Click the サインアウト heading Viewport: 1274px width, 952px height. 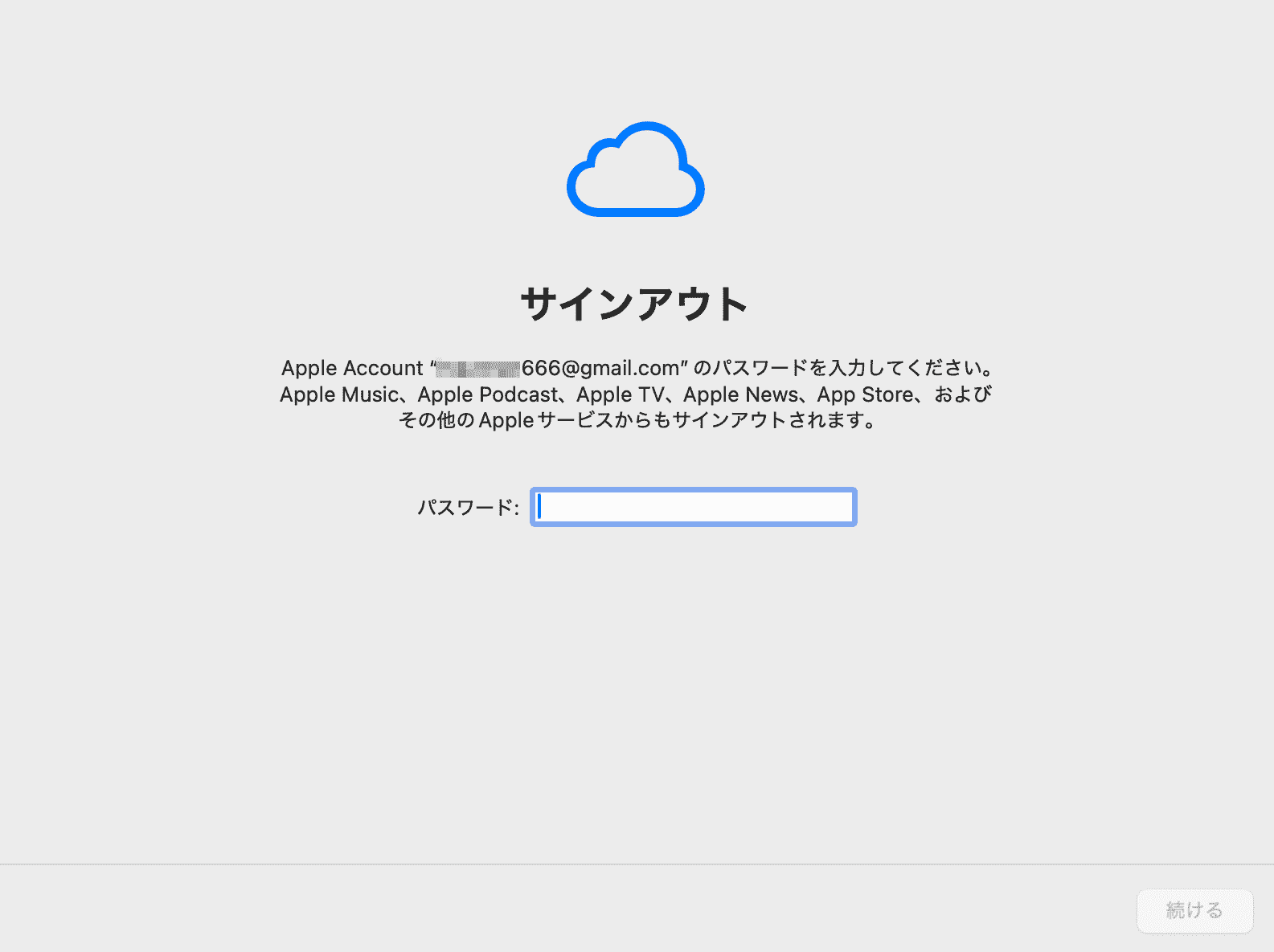pyautogui.click(x=635, y=304)
